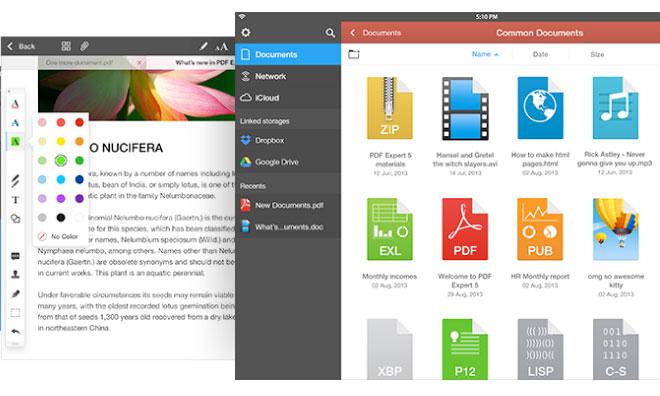Pick the dark blue color swatch
Image resolution: width=660 pixels, height=396 pixels.
pos(79,179)
